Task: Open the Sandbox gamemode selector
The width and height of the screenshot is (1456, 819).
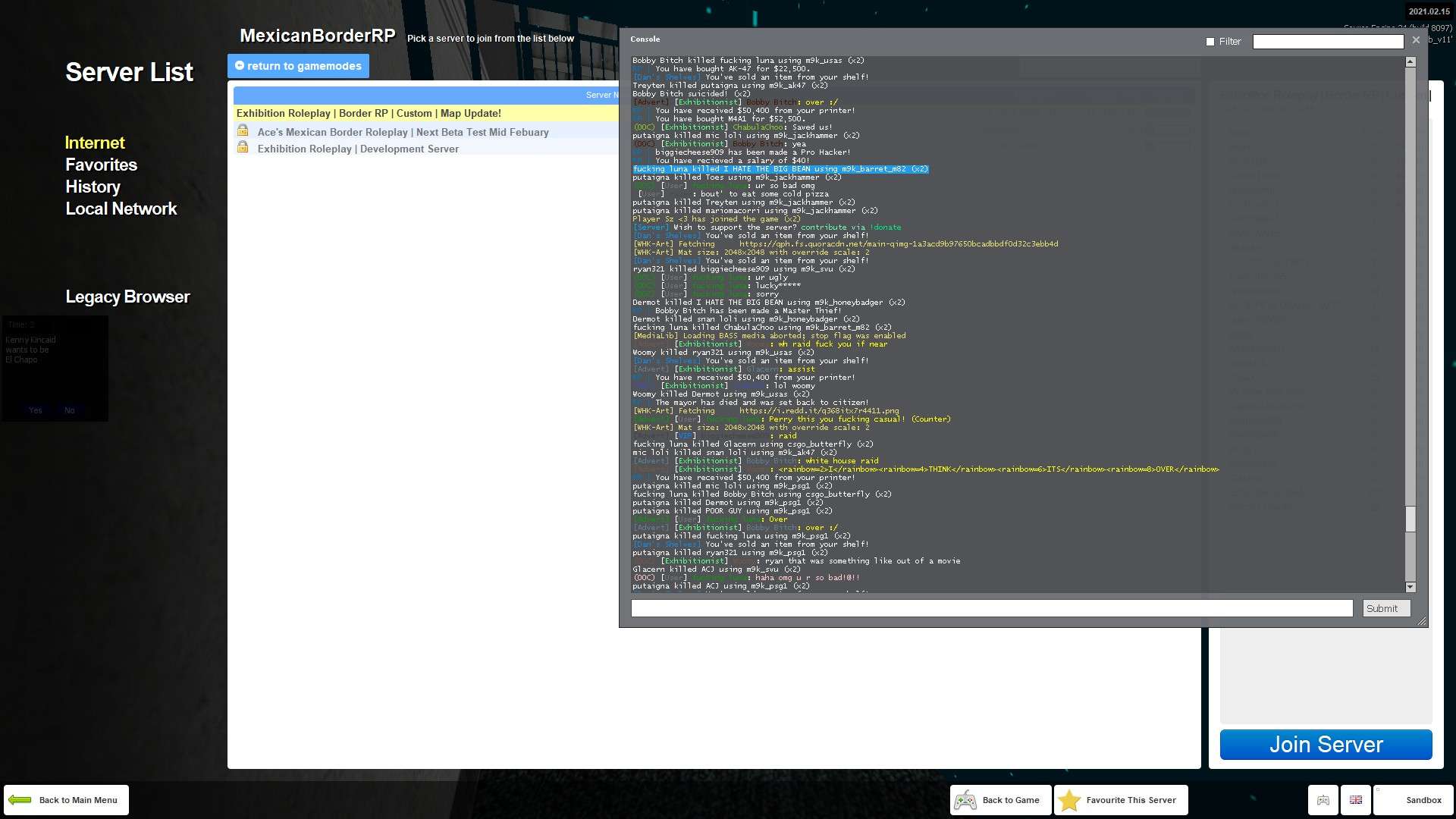Action: click(1414, 800)
